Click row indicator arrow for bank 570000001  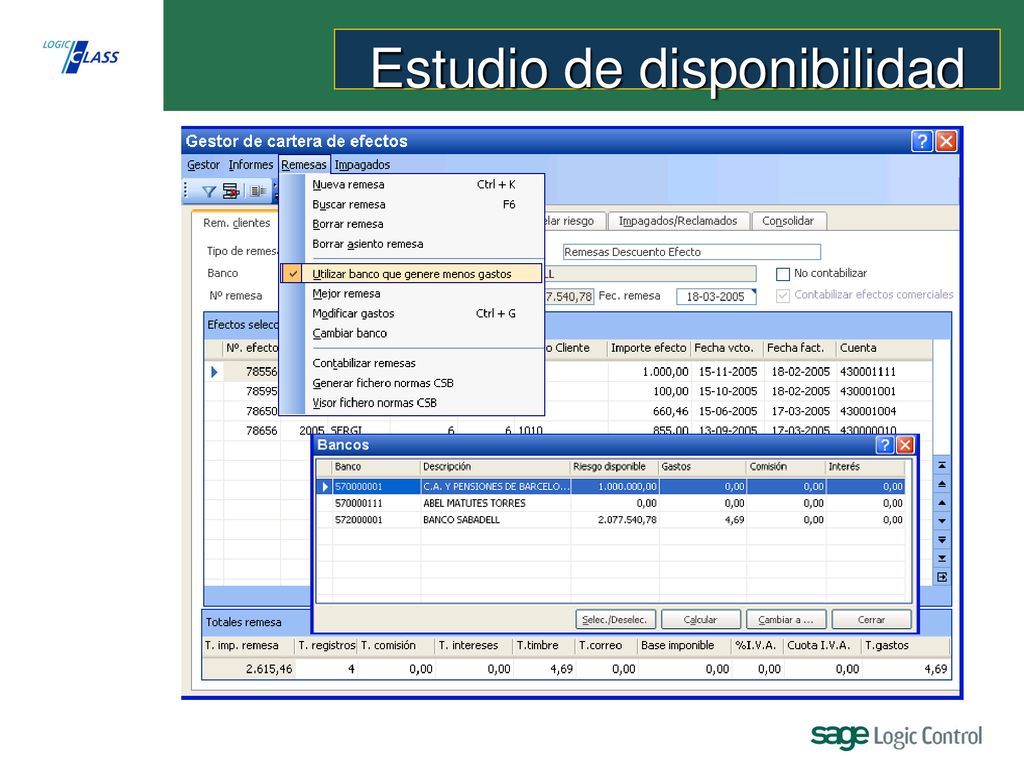[x=325, y=487]
